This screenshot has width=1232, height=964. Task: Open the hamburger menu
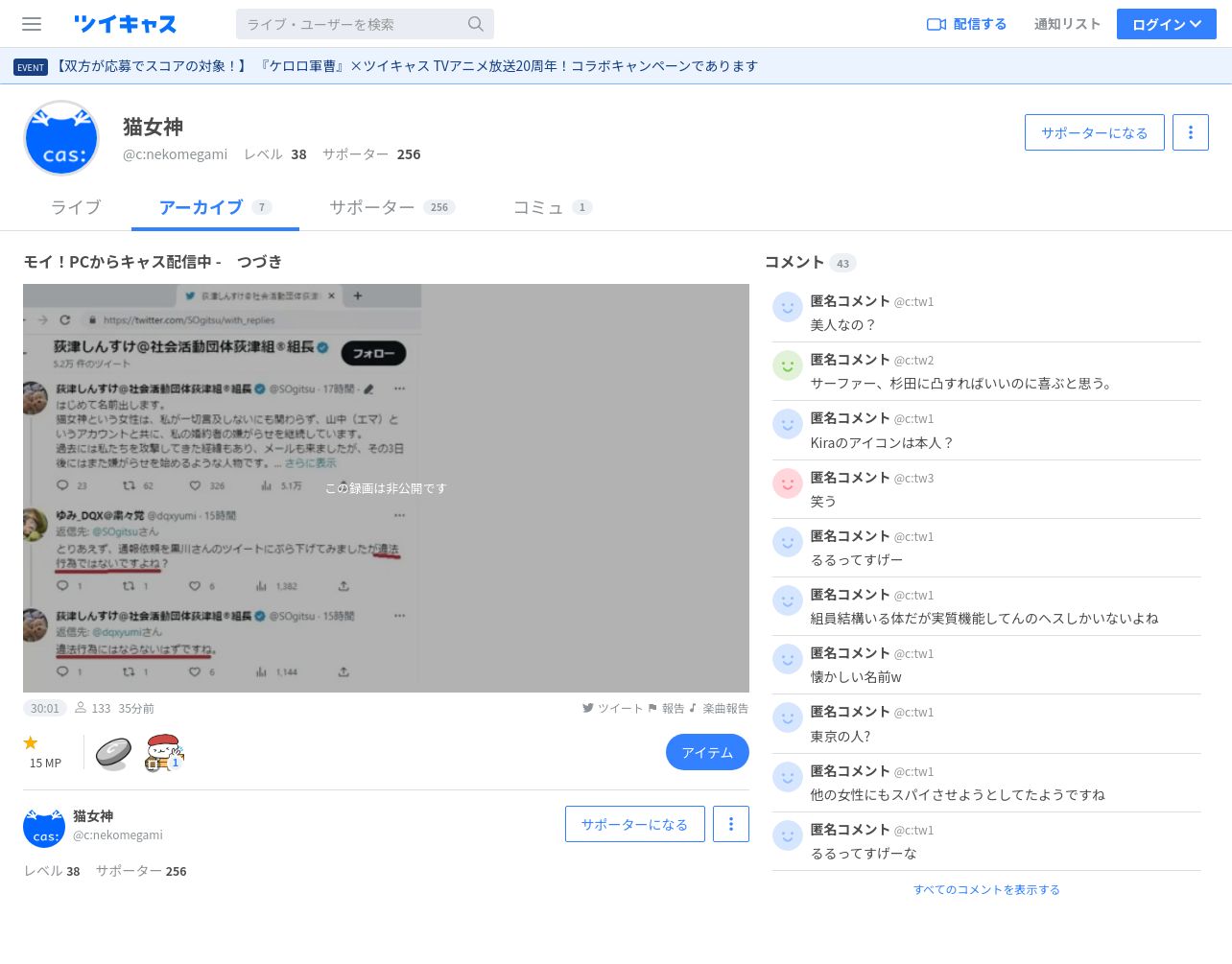(x=32, y=24)
